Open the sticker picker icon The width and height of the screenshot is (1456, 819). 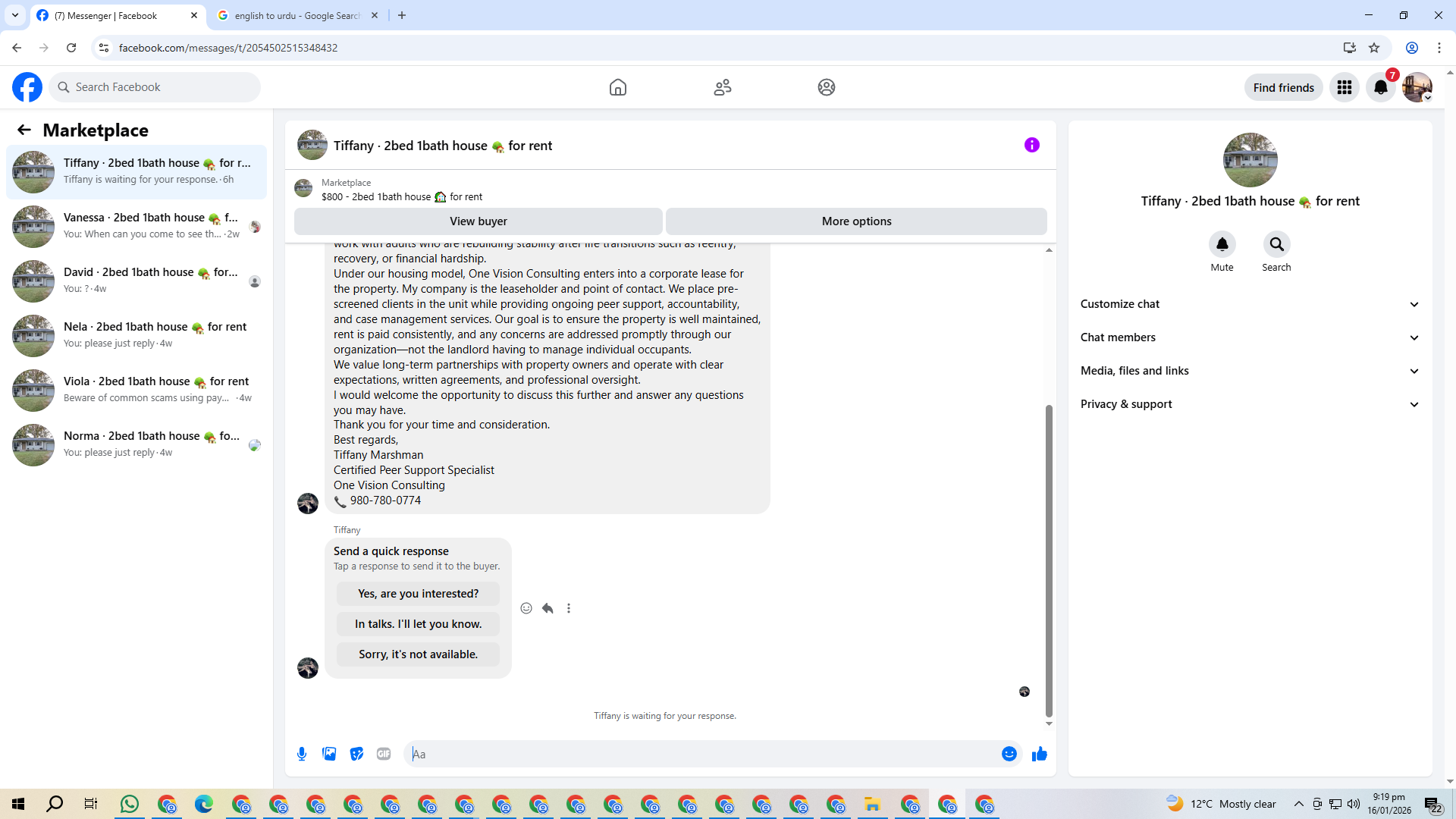[x=356, y=754]
